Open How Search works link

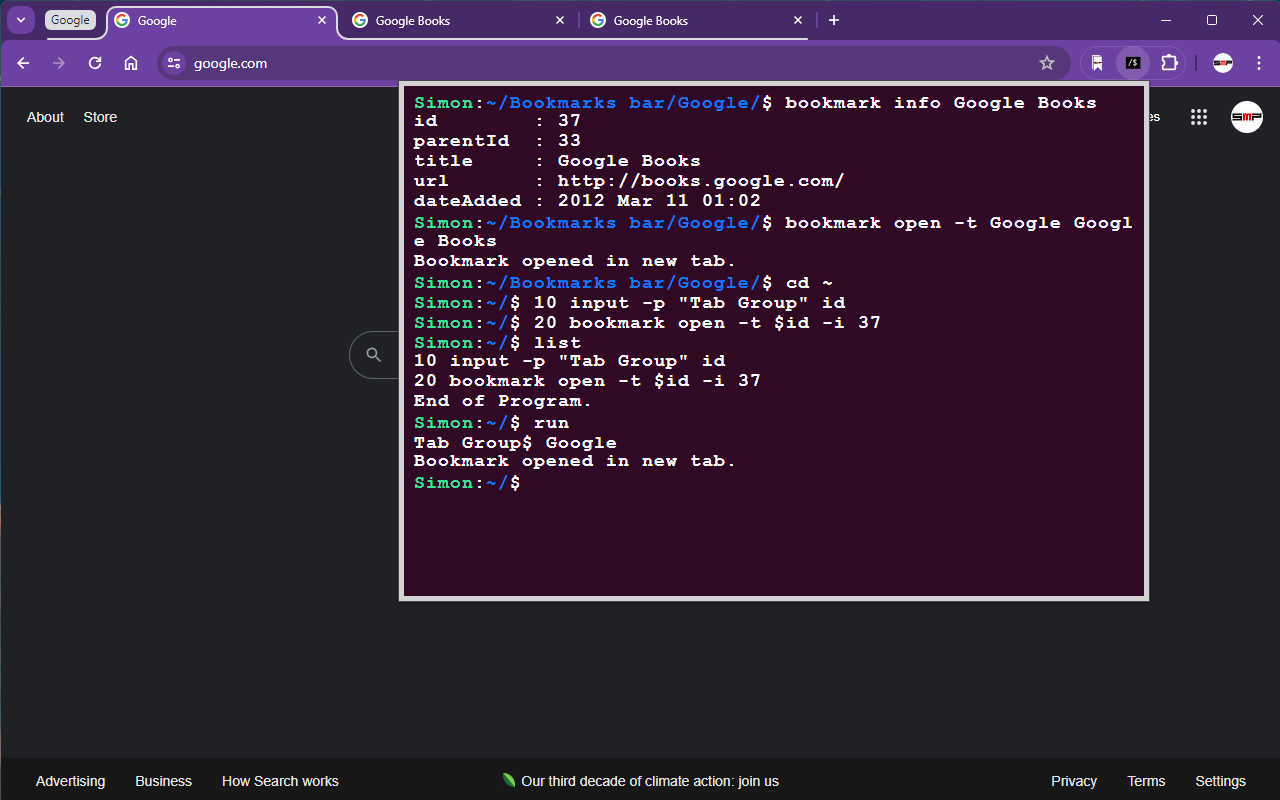[x=280, y=781]
